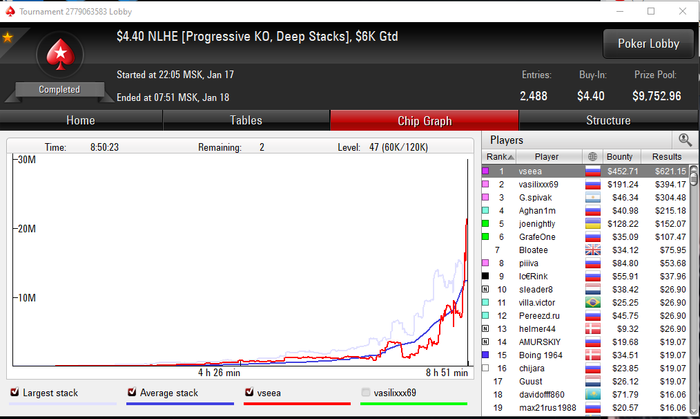Click the favorite star icon
This screenshot has width=700, height=419.
coord(7,37)
